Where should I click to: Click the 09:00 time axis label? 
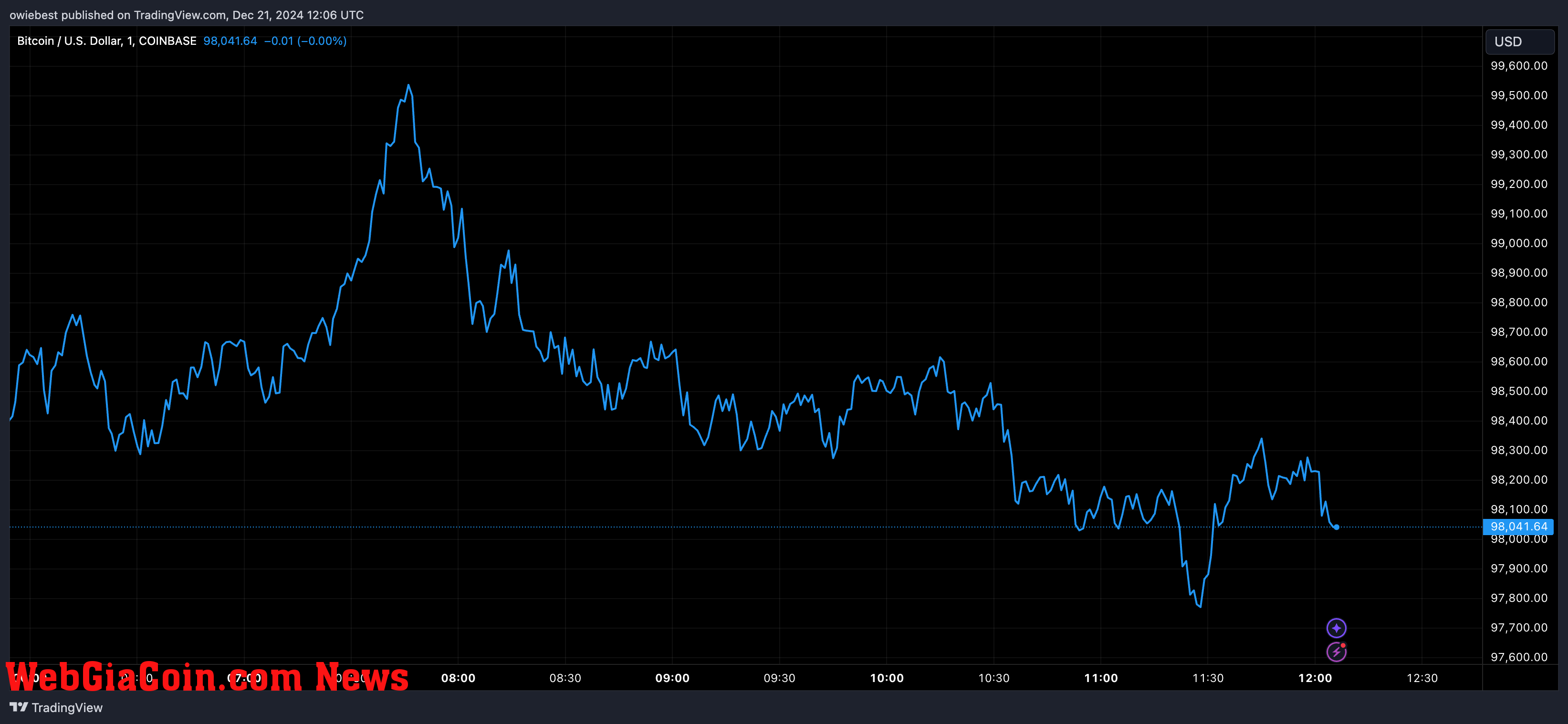pyautogui.click(x=672, y=678)
